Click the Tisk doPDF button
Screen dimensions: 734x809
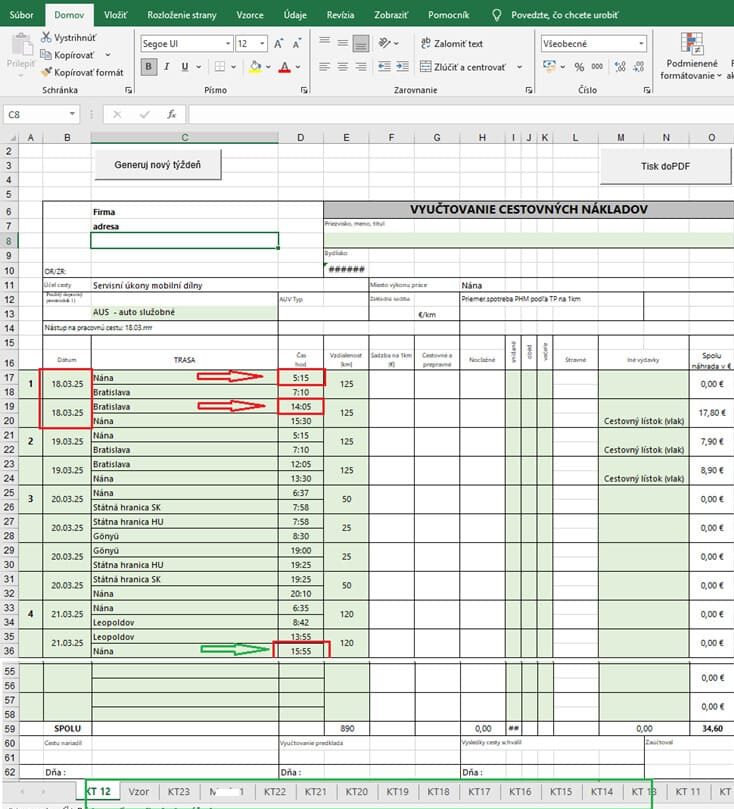click(x=665, y=166)
